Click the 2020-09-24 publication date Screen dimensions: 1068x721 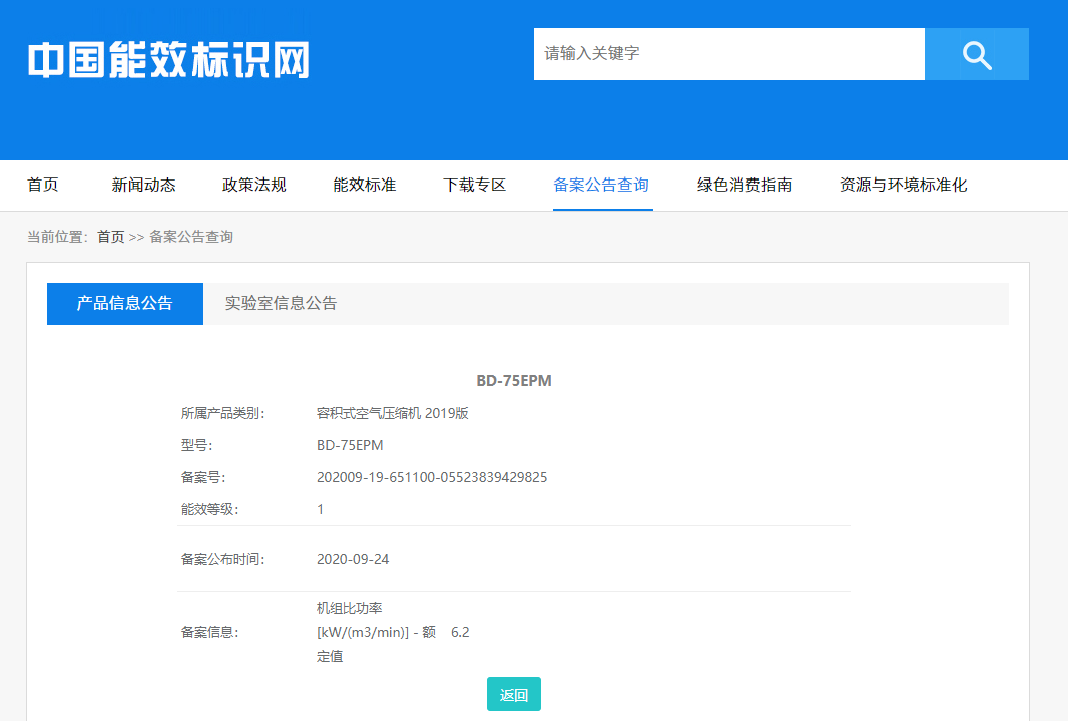354,559
